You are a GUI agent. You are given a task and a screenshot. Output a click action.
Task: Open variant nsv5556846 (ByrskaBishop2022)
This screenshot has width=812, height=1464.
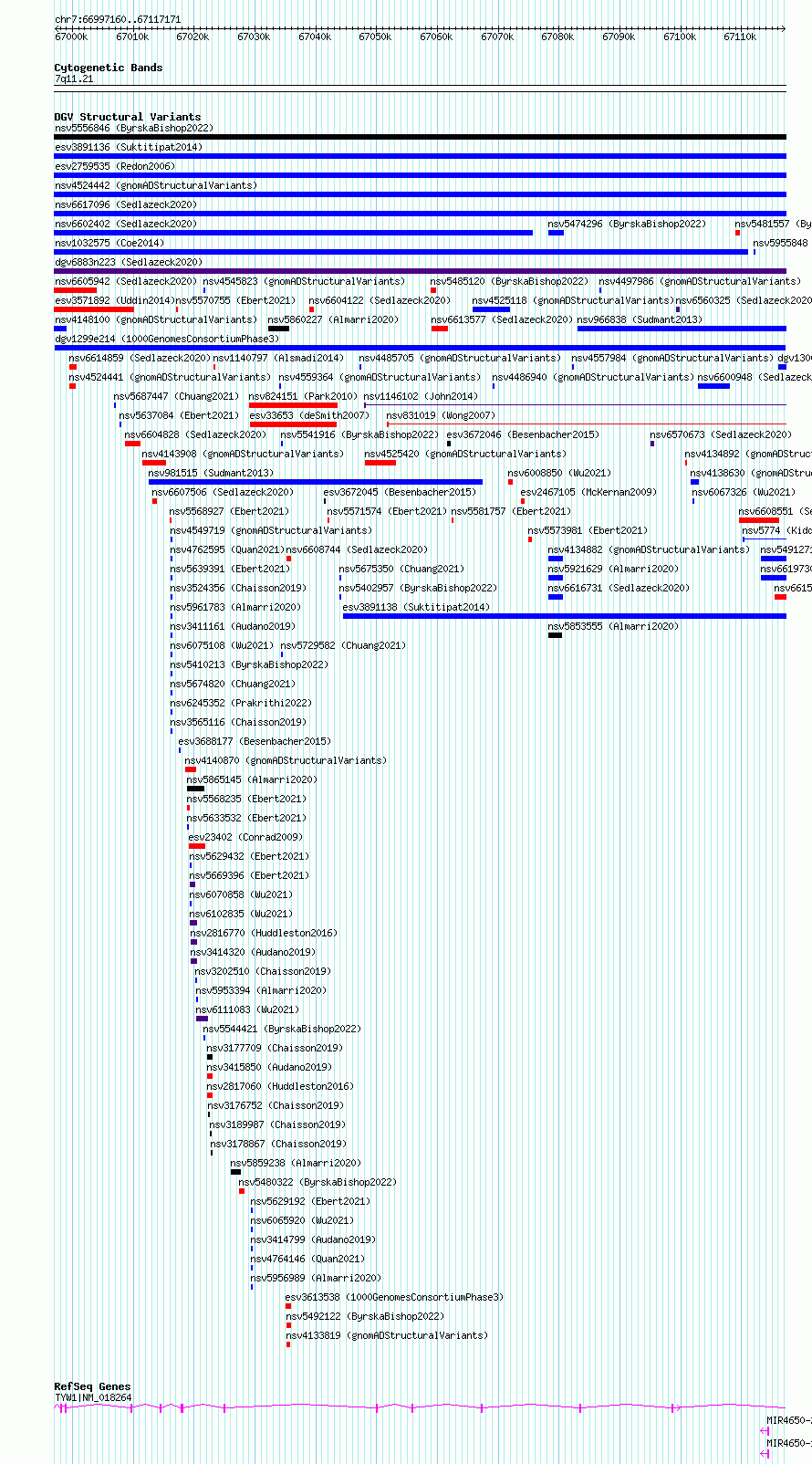click(133, 128)
